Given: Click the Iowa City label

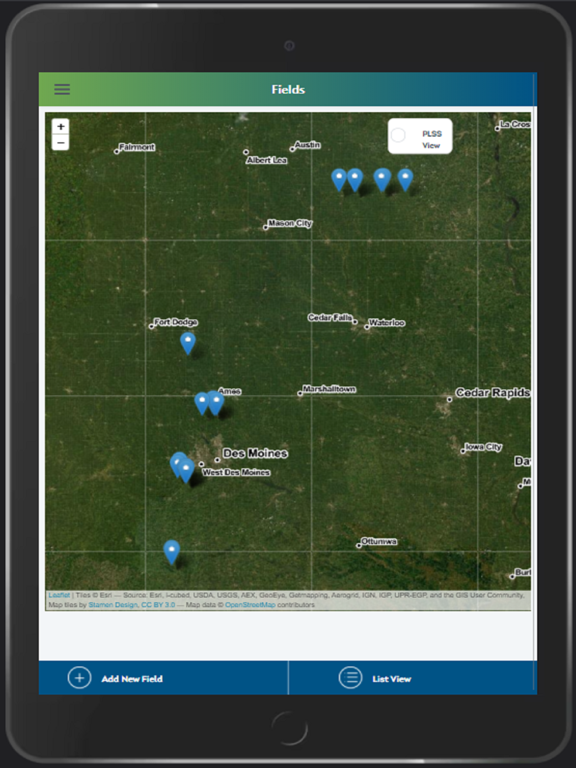Looking at the screenshot, I should pos(483,447).
